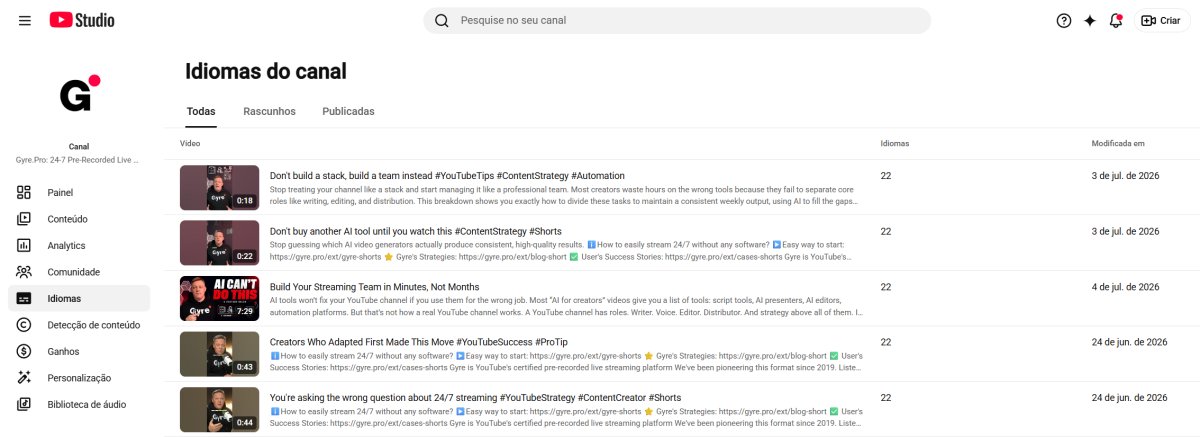Open the notifications bell
Image resolution: width=1200 pixels, height=437 pixels.
tap(1116, 20)
